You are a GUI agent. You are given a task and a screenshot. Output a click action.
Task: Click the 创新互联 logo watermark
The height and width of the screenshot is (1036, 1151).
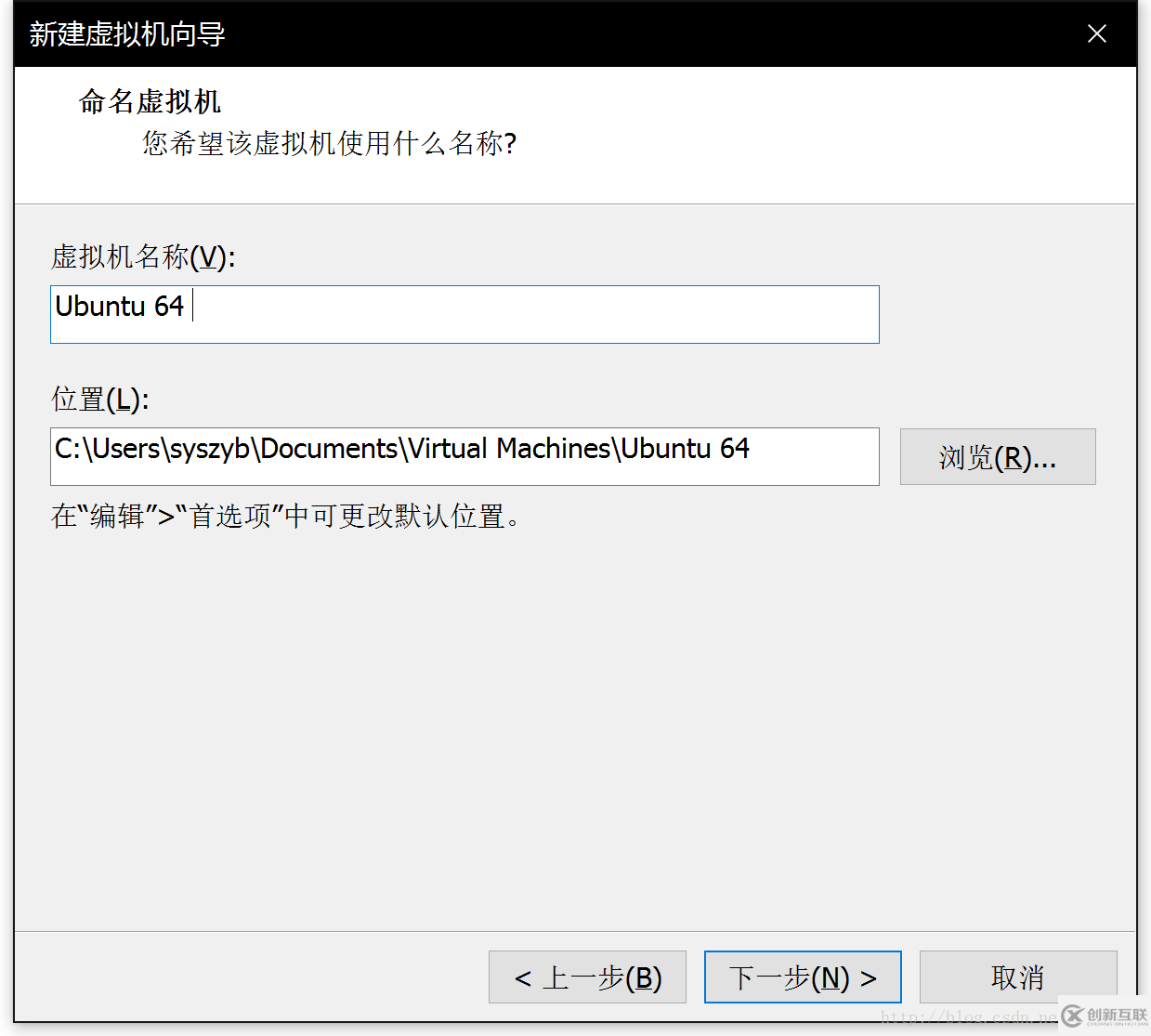pyautogui.click(x=1105, y=1016)
